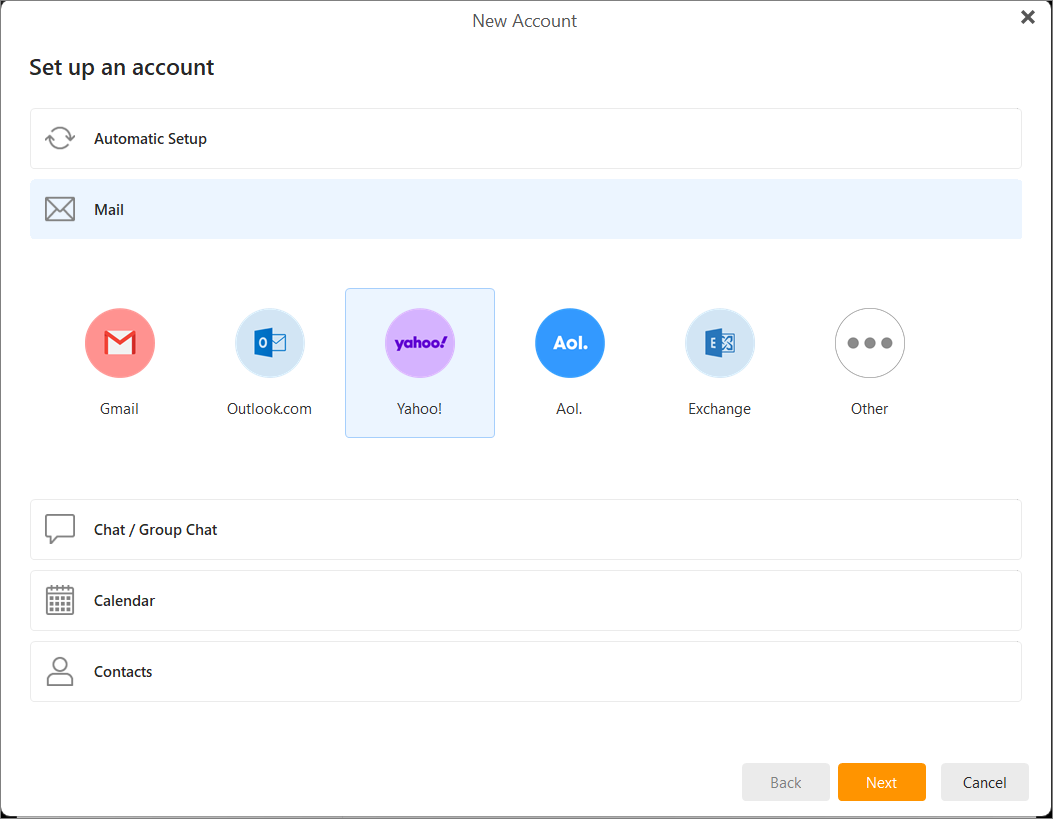Expand the Contacts section label
The width and height of the screenshot is (1053, 819).
coord(123,672)
